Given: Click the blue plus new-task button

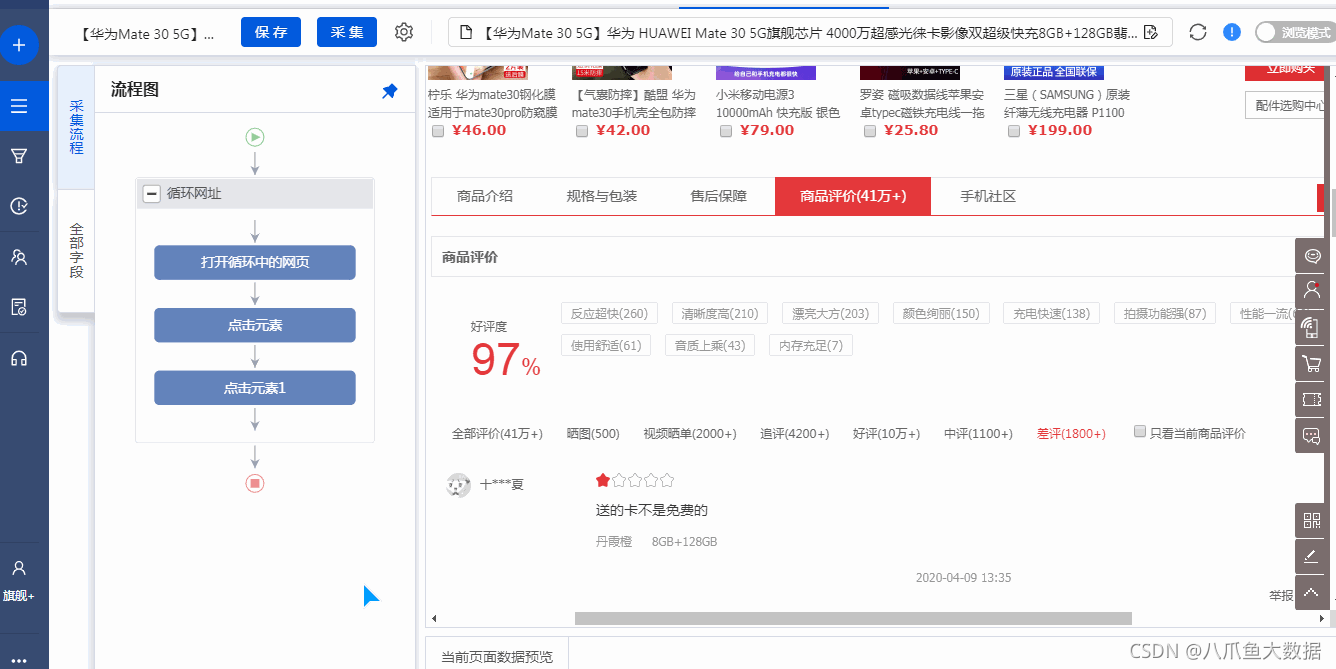Looking at the screenshot, I should click(x=20, y=45).
